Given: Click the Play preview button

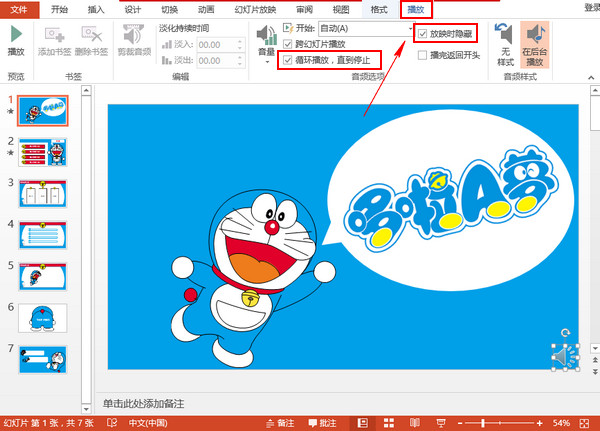Looking at the screenshot, I should pyautogui.click(x=16, y=40).
